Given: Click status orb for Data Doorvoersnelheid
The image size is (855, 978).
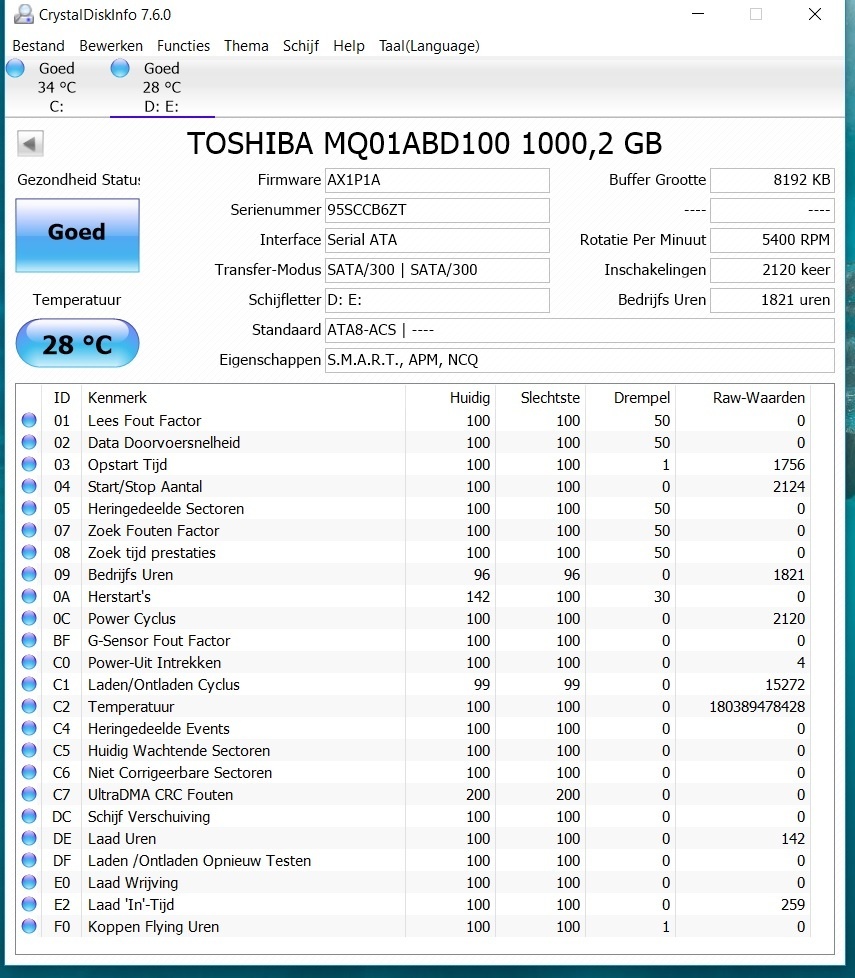Looking at the screenshot, I should click(x=29, y=442).
